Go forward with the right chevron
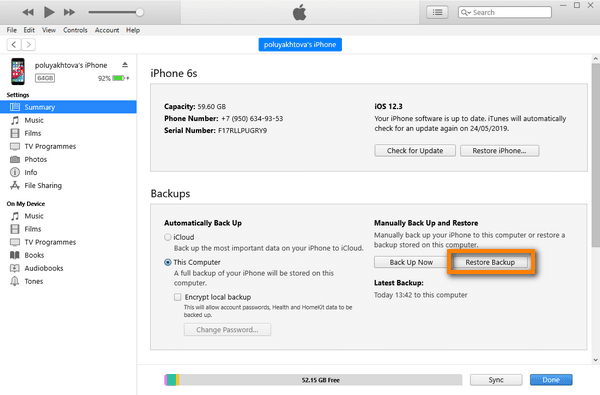 click(x=28, y=44)
